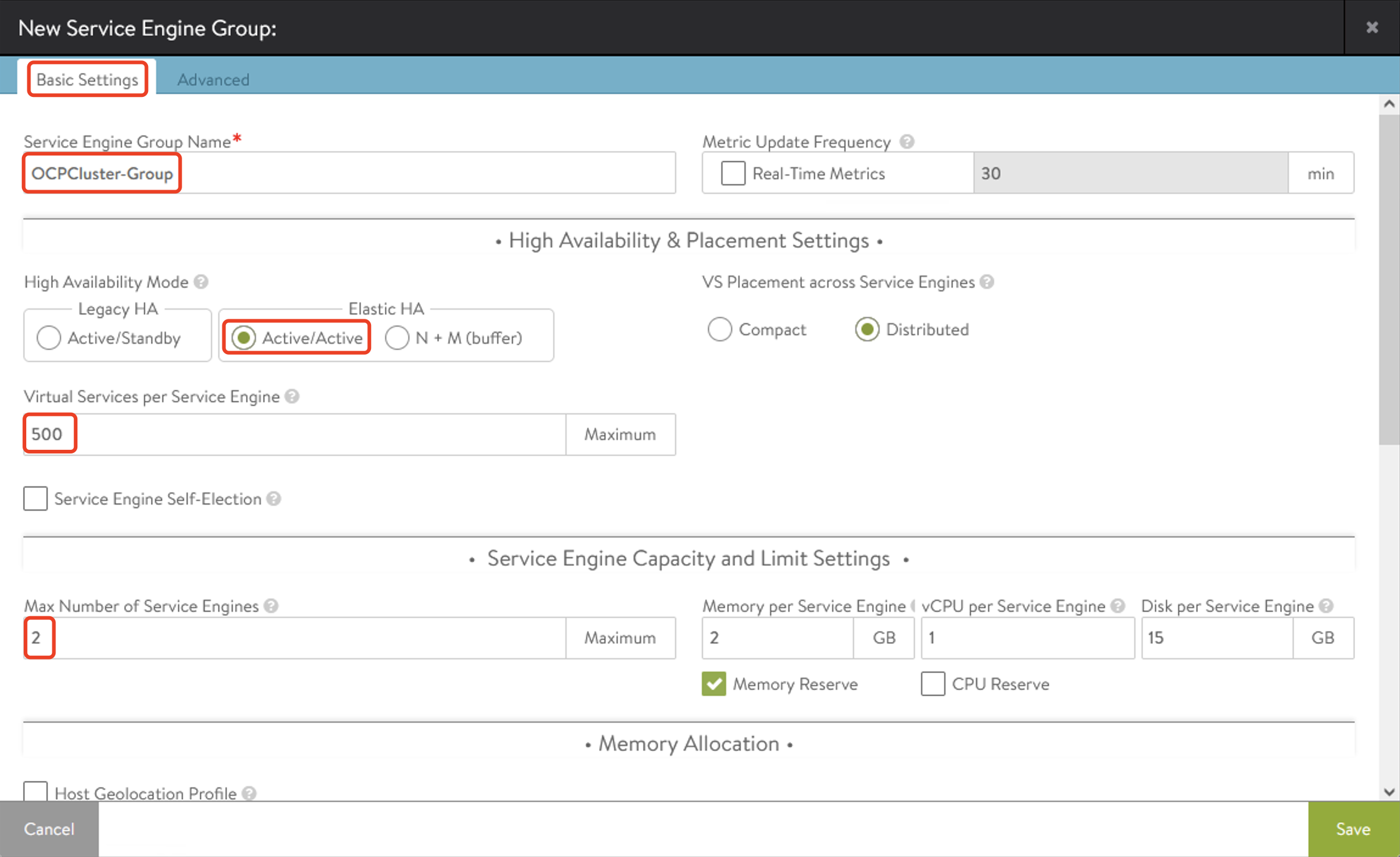Show help for Disk per Service Engine
Image resolution: width=1400 pixels, height=857 pixels.
[1326, 606]
